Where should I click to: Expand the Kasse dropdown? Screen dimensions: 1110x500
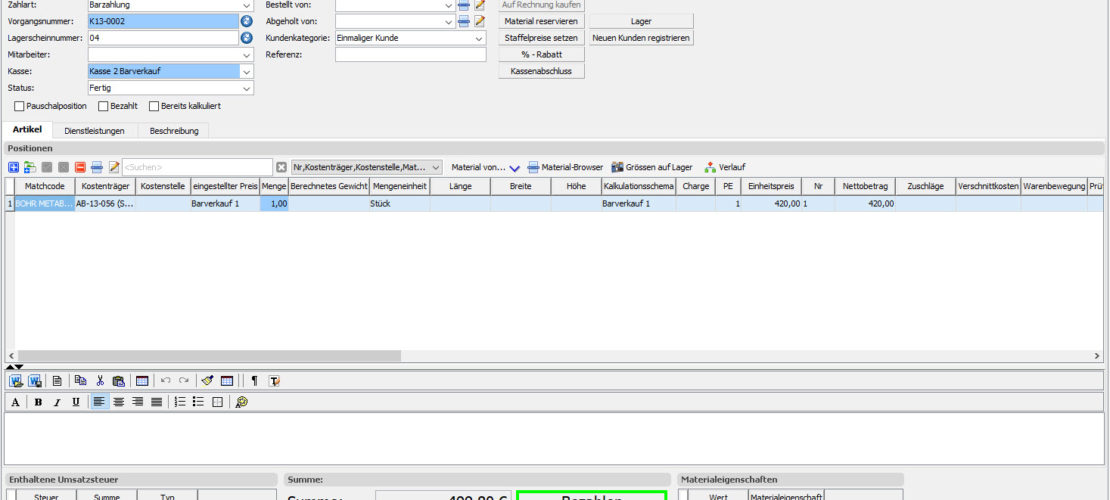coord(247,71)
